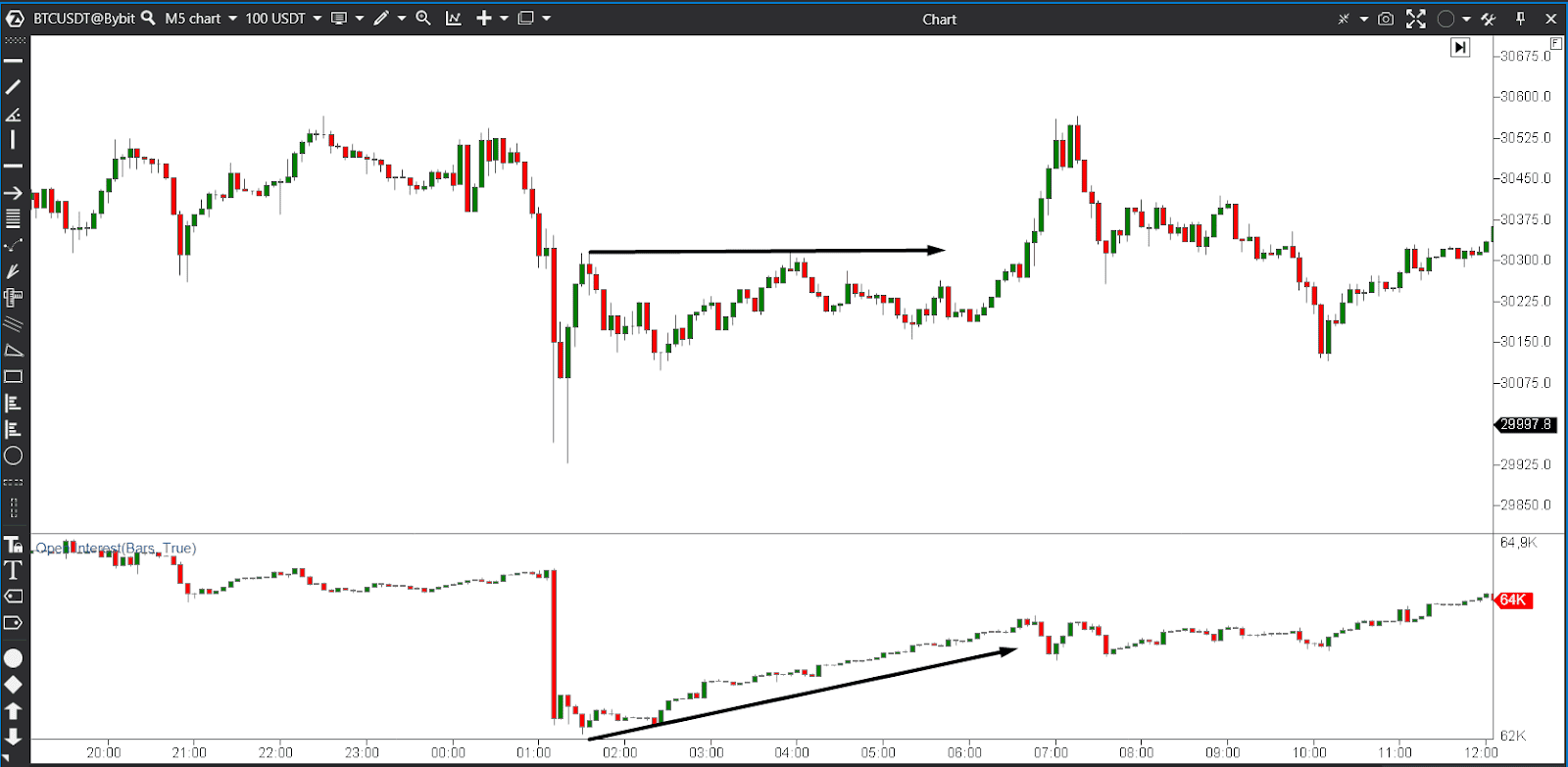Select the left-pointing price tag tool

coord(13,597)
